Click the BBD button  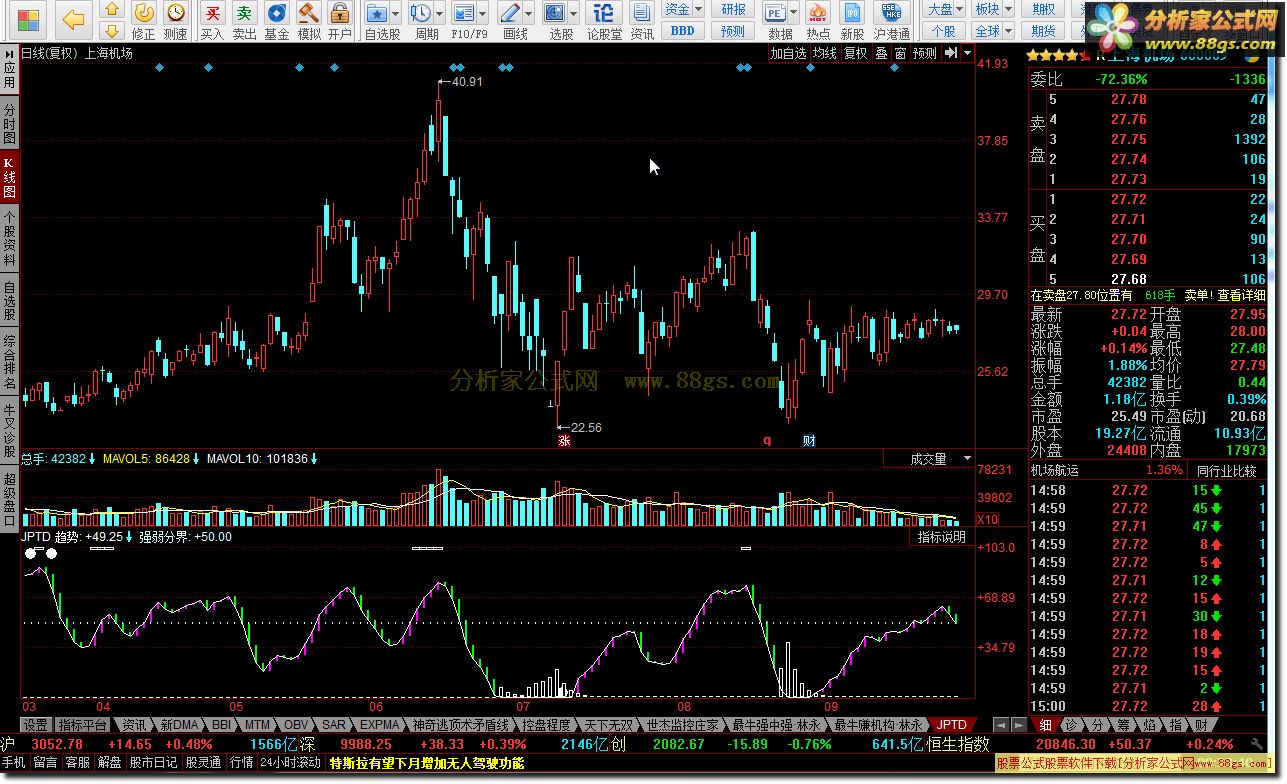pyautogui.click(x=683, y=30)
